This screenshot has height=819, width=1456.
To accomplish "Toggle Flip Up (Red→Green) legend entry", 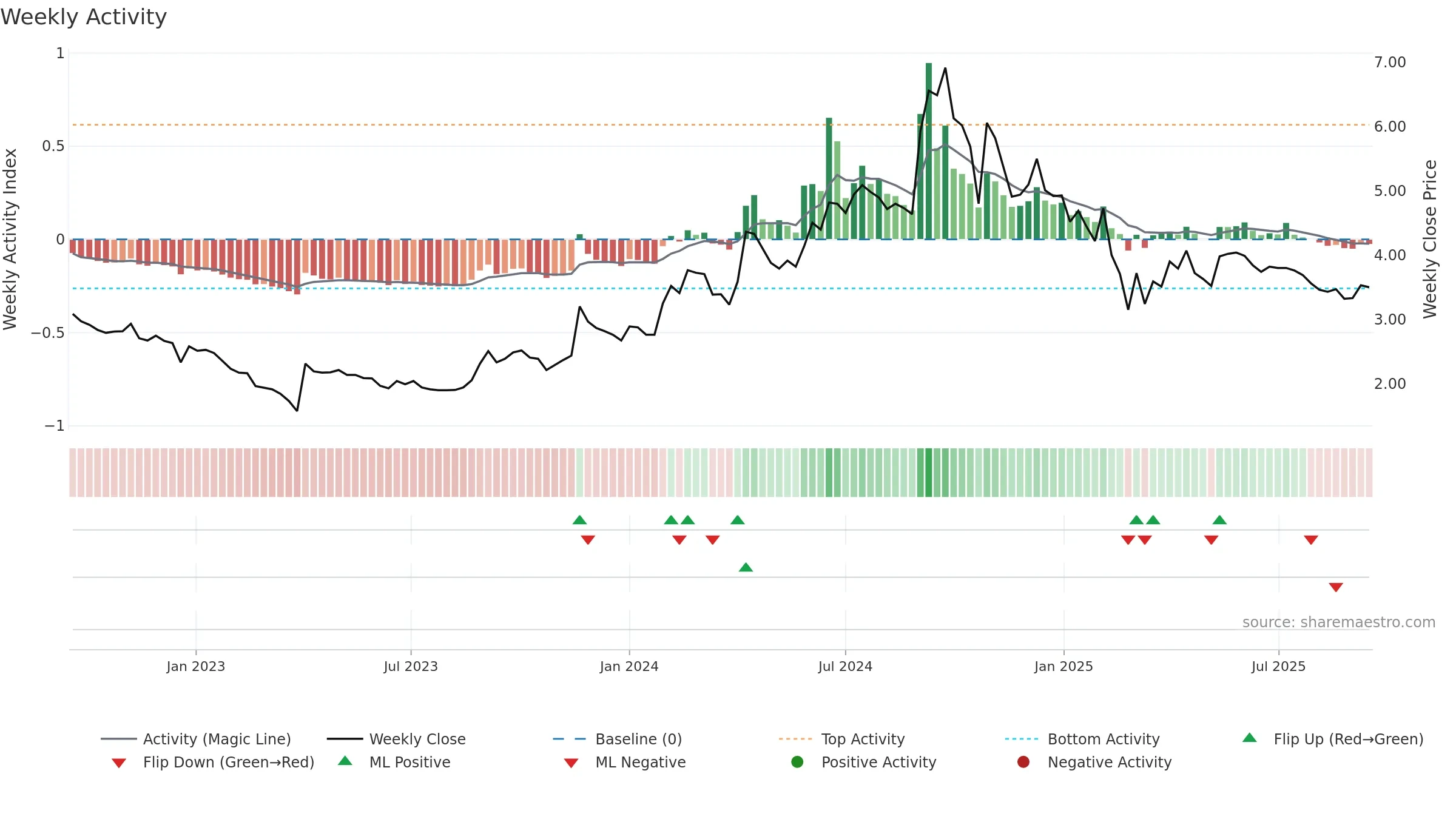I will 1333,739.
